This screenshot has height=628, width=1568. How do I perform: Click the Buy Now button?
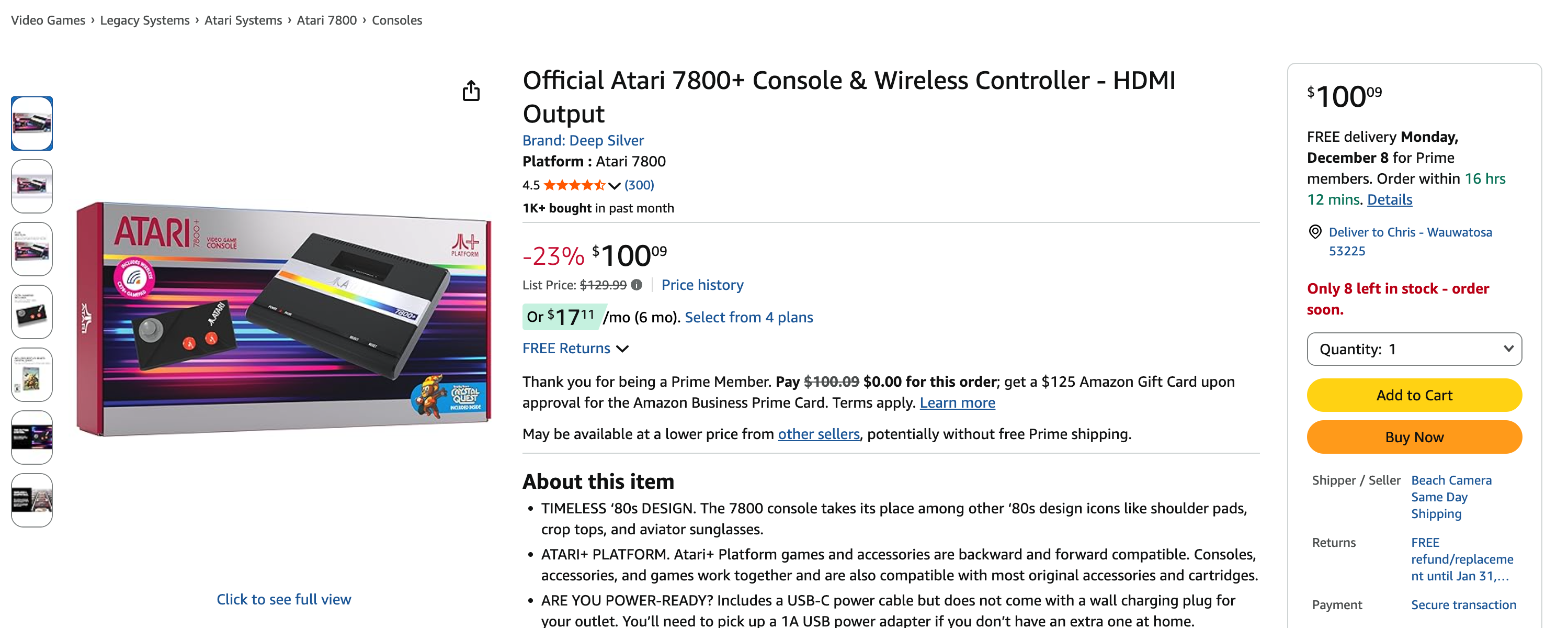click(x=1414, y=438)
